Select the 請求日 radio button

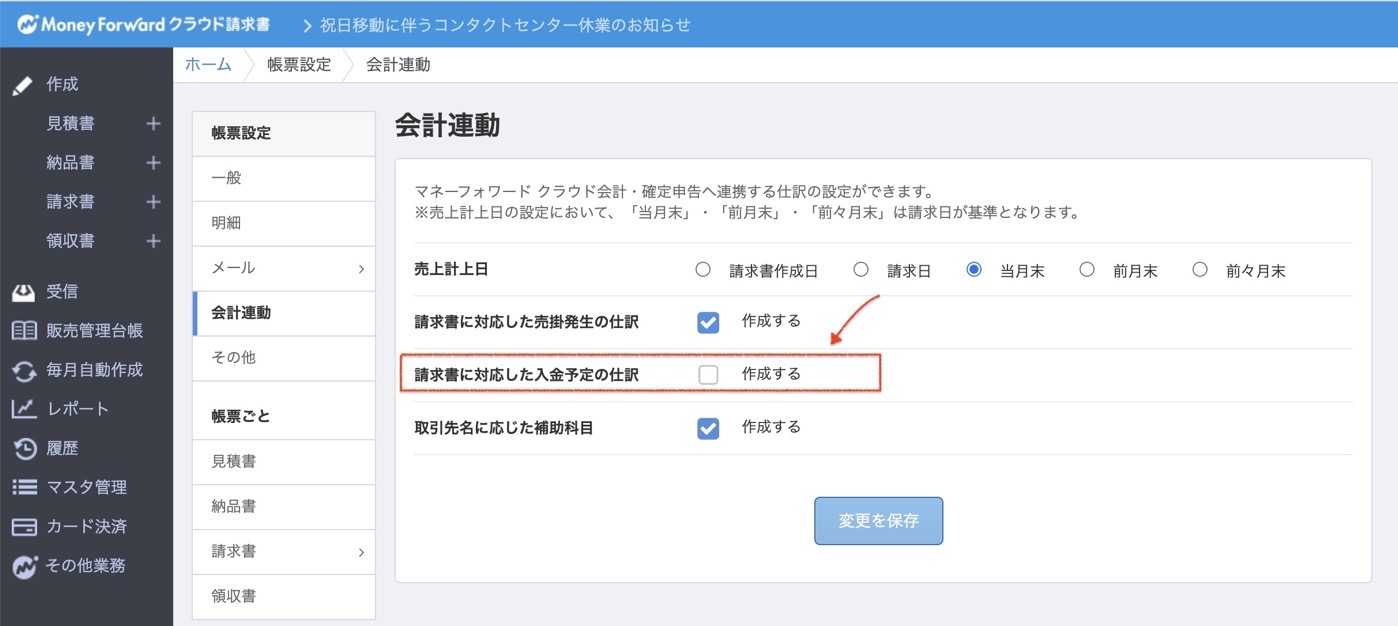[x=861, y=269]
